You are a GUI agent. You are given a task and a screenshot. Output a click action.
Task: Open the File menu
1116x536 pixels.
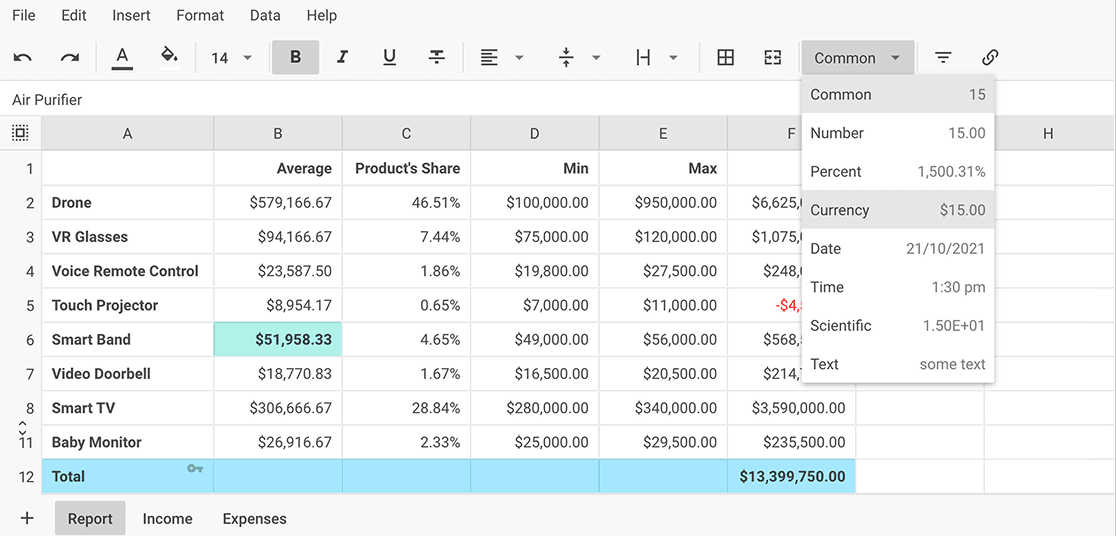click(23, 15)
